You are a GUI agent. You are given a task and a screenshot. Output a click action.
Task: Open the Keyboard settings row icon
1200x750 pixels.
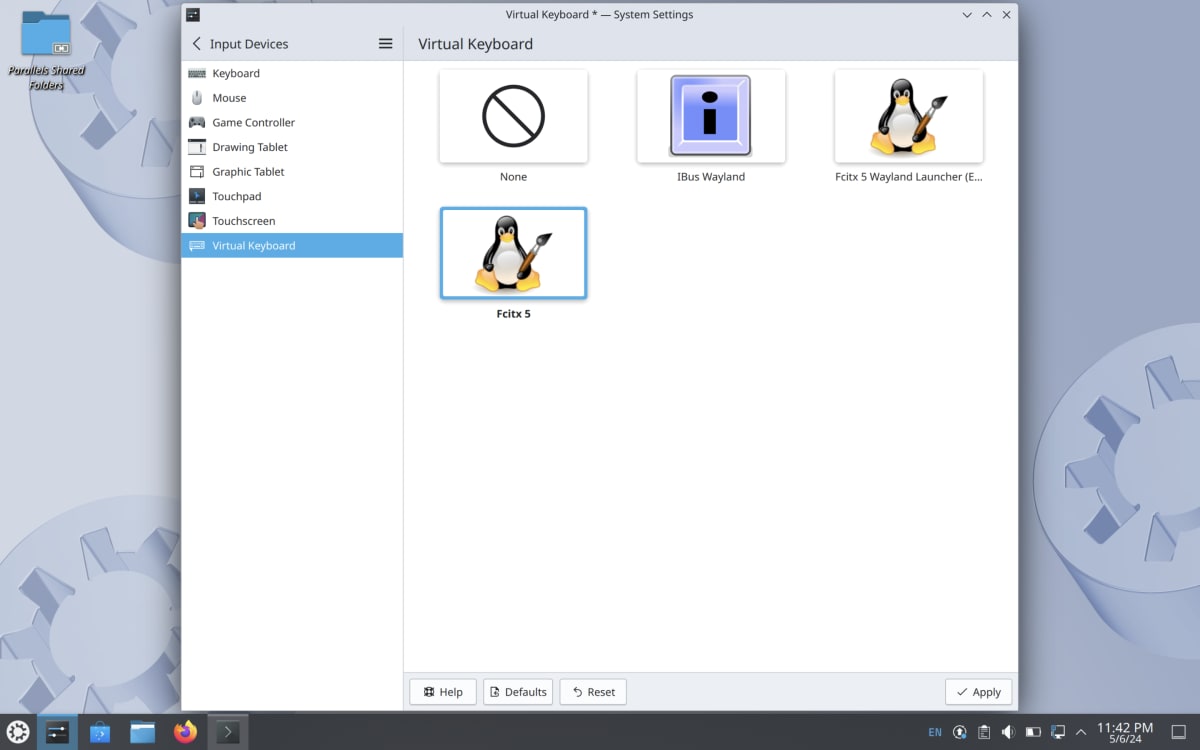click(x=196, y=73)
